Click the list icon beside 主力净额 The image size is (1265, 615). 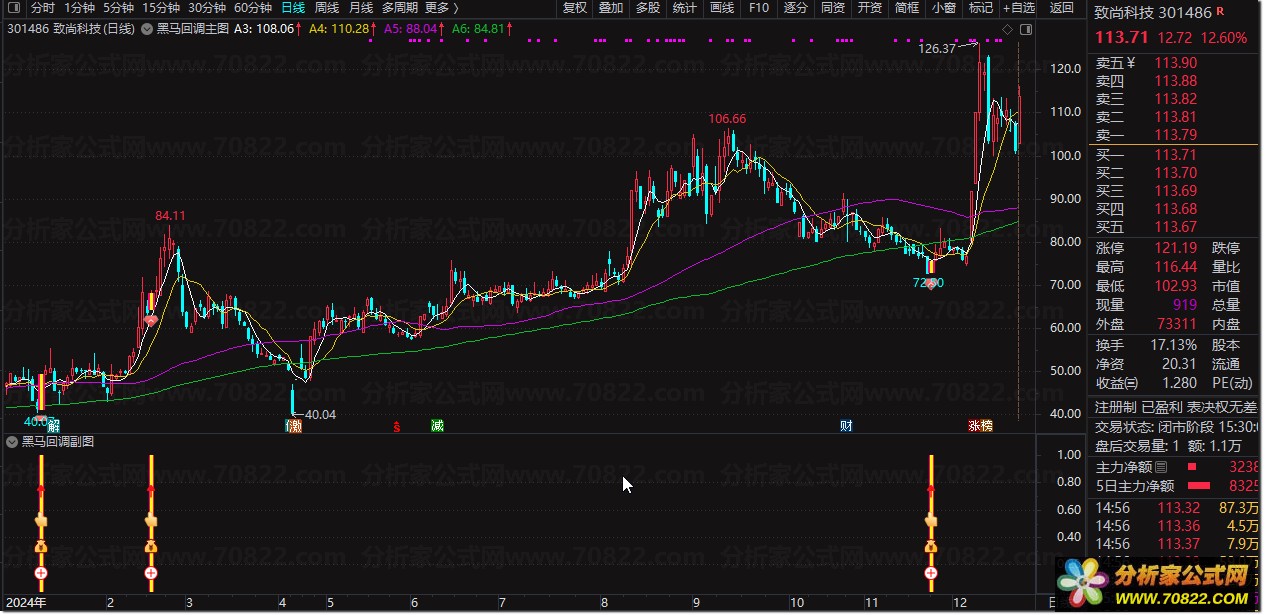tap(1161, 467)
